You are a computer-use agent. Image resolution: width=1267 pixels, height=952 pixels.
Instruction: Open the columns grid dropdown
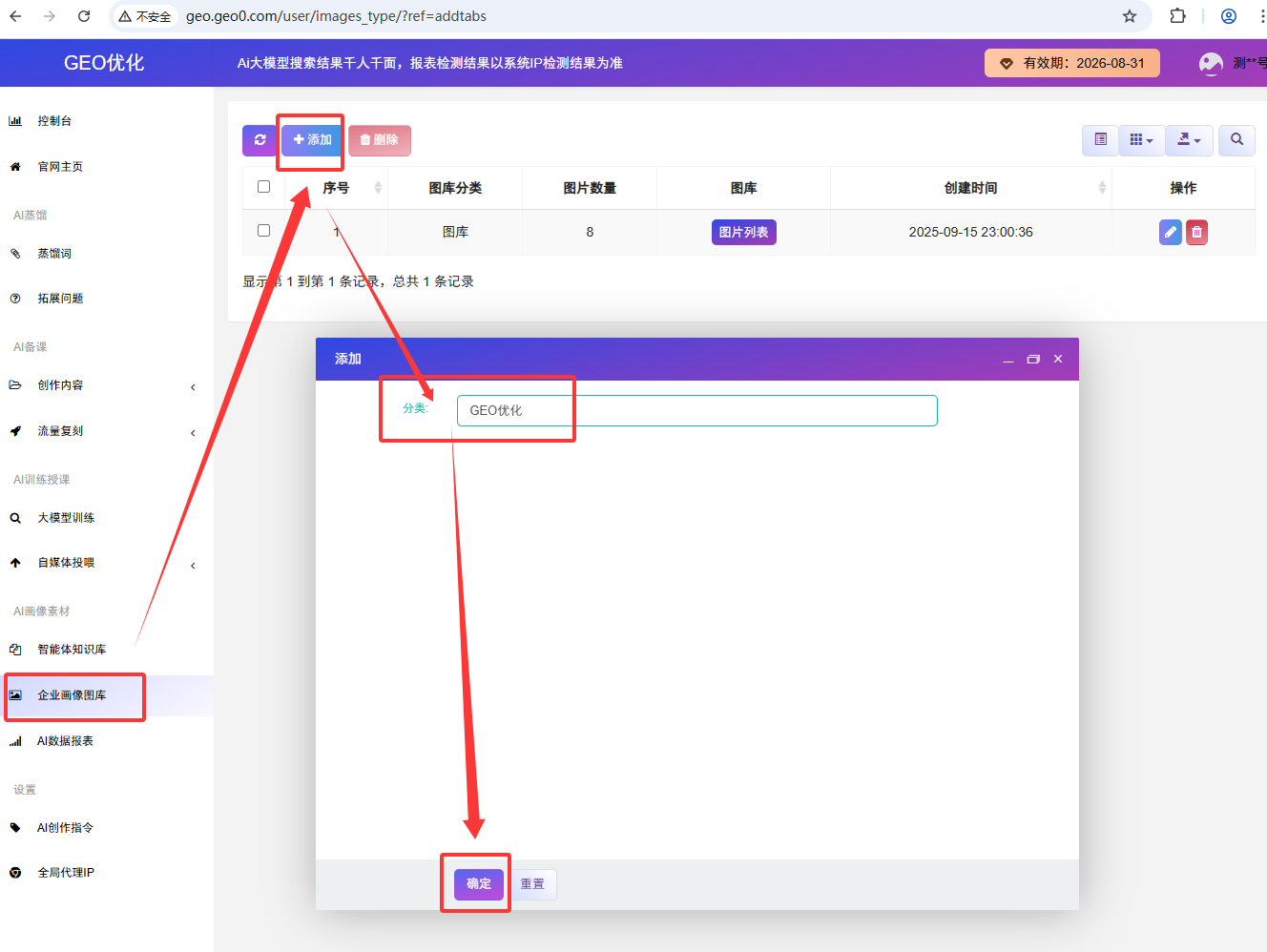(x=1141, y=140)
